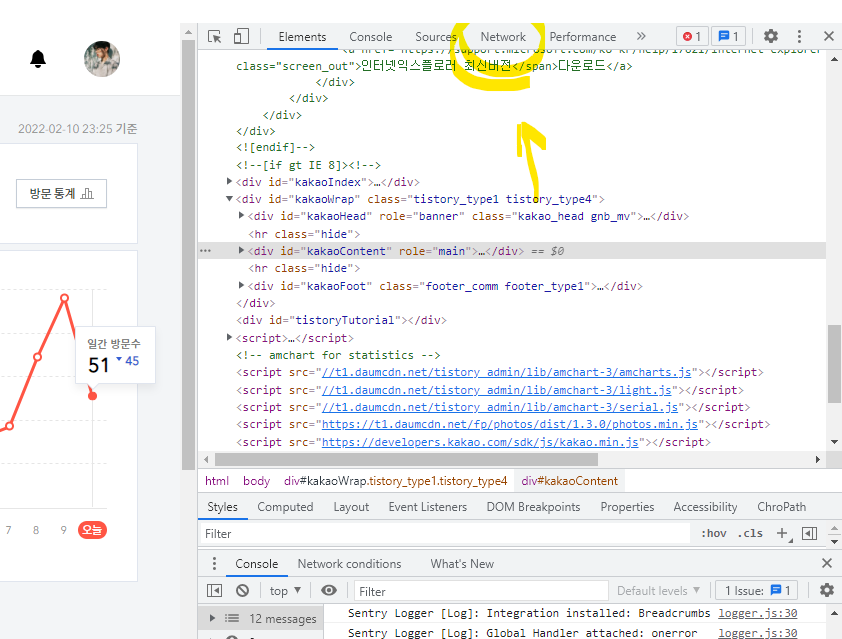Expand the div#kakaoFoot node
The width and height of the screenshot is (842, 639).
241,285
